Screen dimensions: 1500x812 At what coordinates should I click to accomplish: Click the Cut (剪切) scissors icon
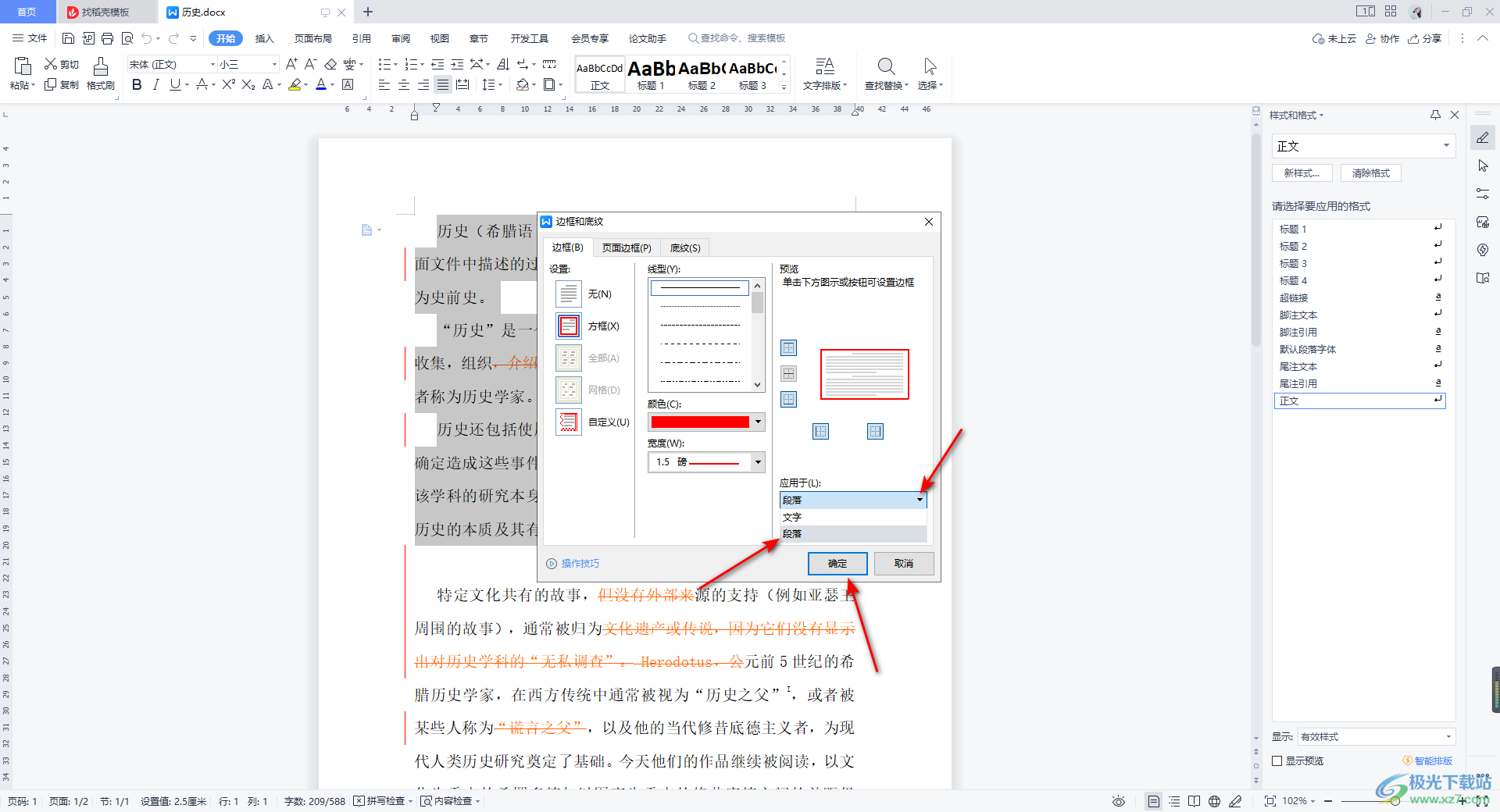coord(51,64)
